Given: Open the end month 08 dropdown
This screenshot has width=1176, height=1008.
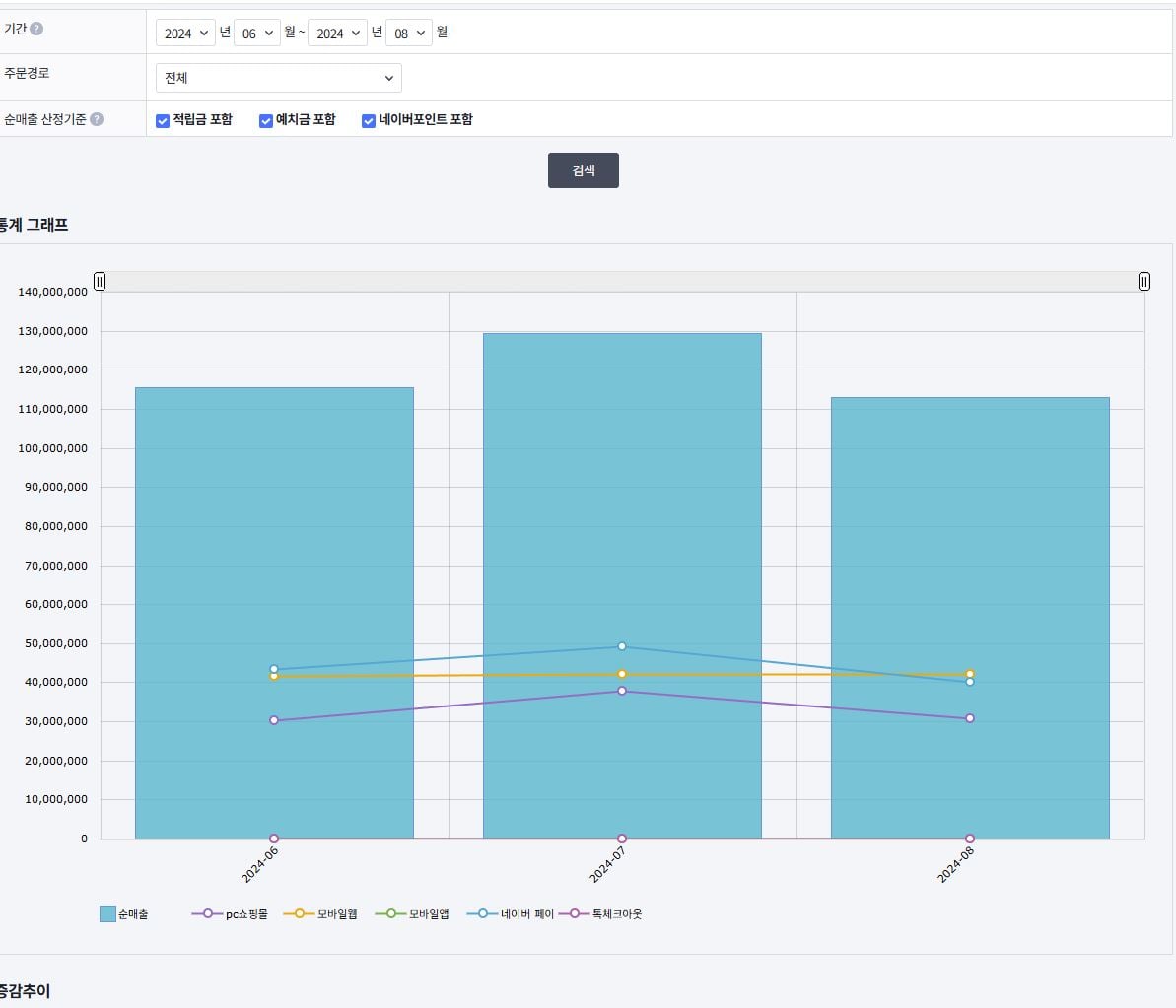Looking at the screenshot, I should [409, 33].
